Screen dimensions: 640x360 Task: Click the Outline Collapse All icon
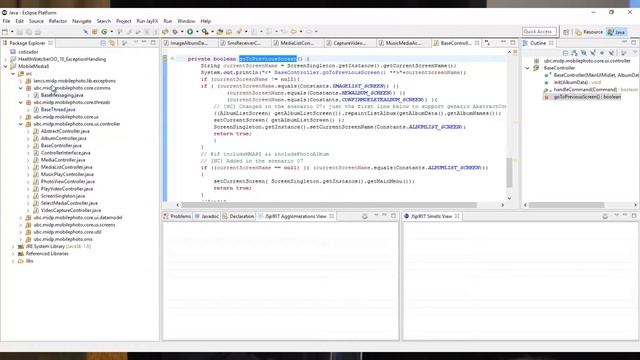tap(565, 53)
